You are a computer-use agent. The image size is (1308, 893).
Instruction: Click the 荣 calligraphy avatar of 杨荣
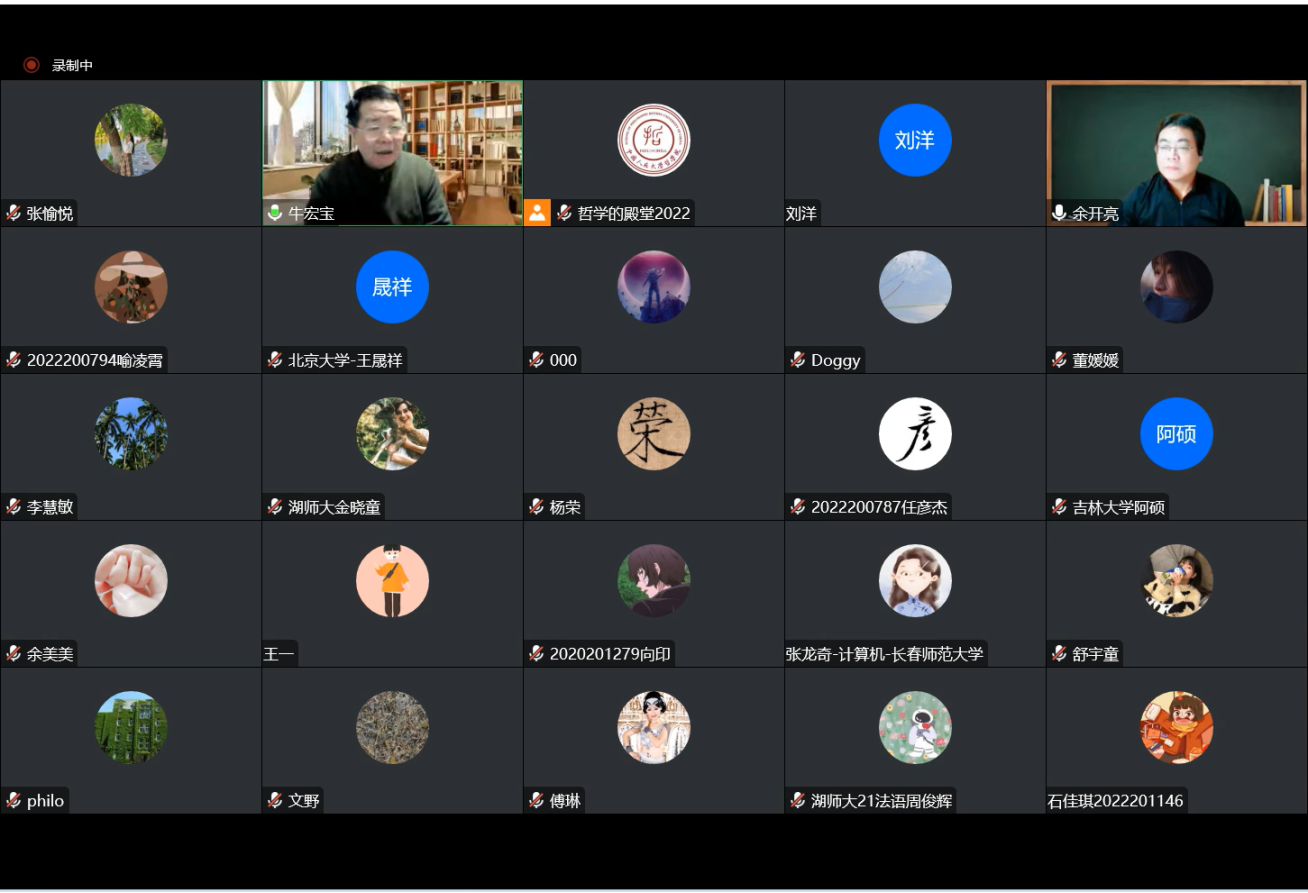(x=653, y=434)
